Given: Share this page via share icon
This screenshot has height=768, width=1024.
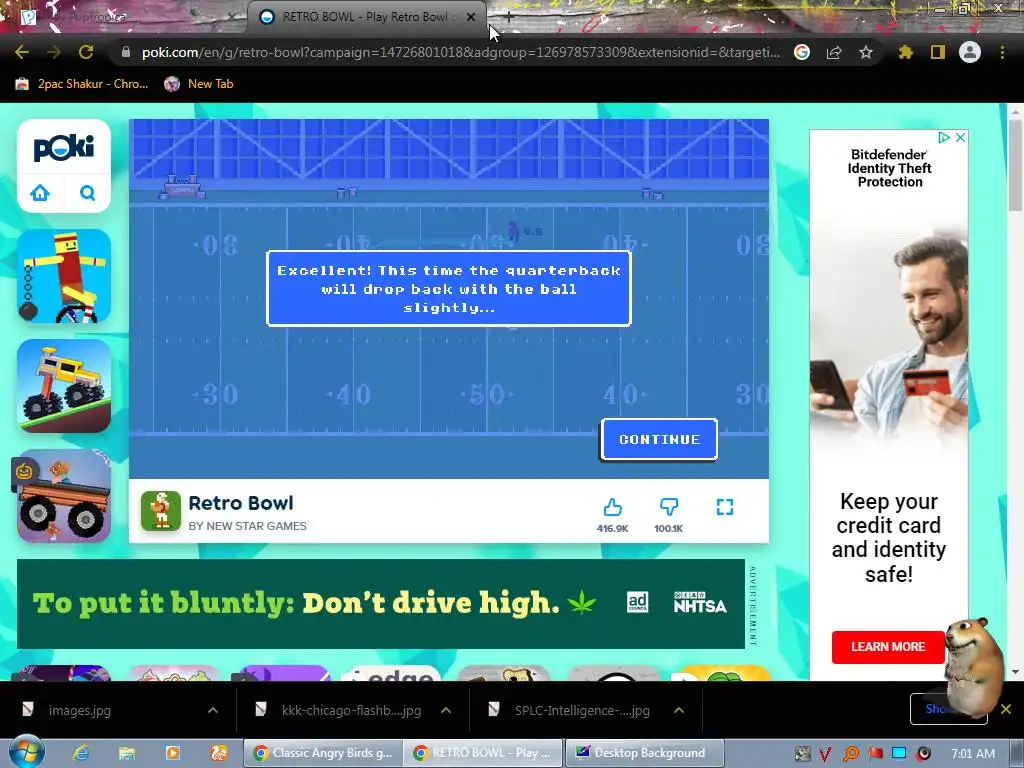Looking at the screenshot, I should (834, 52).
